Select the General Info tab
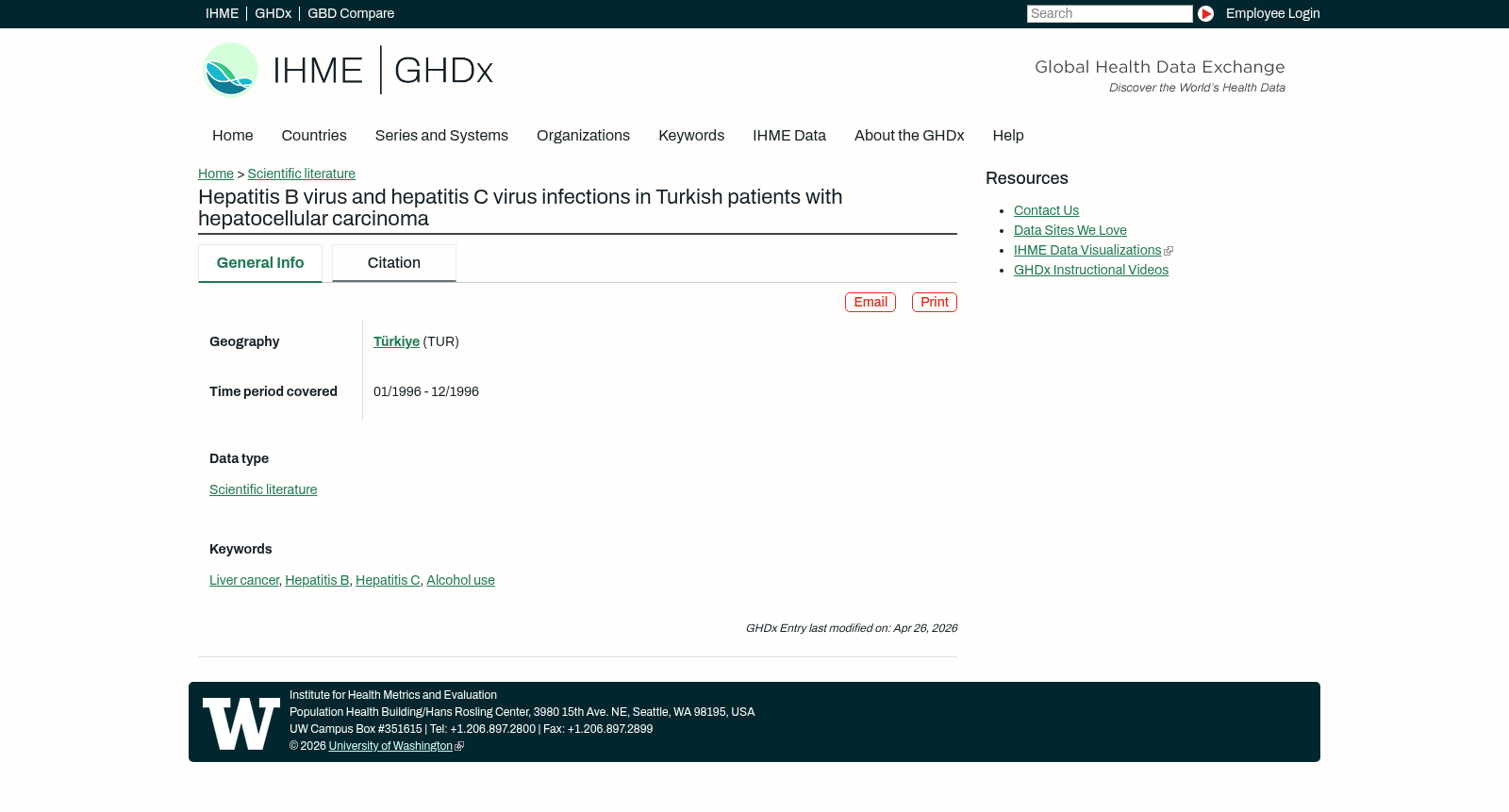This screenshot has height=812, width=1509. pos(260,263)
